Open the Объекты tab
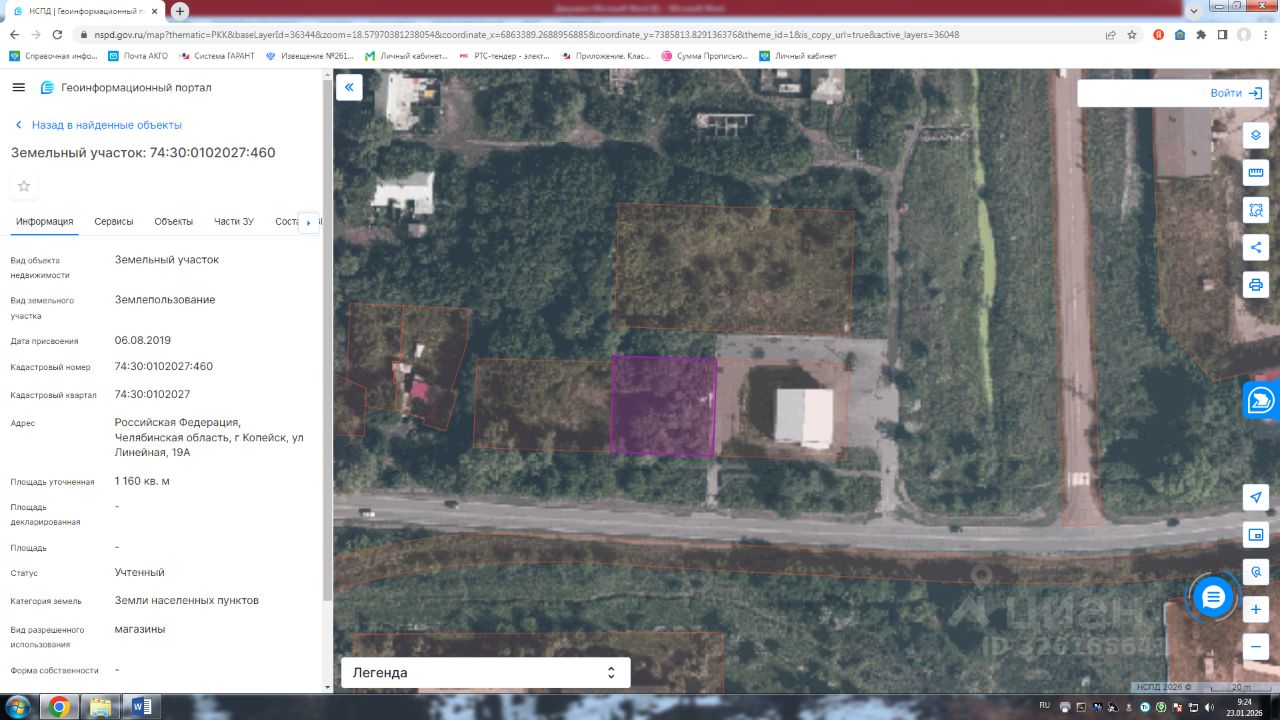Viewport: 1280px width, 720px height. (x=173, y=222)
